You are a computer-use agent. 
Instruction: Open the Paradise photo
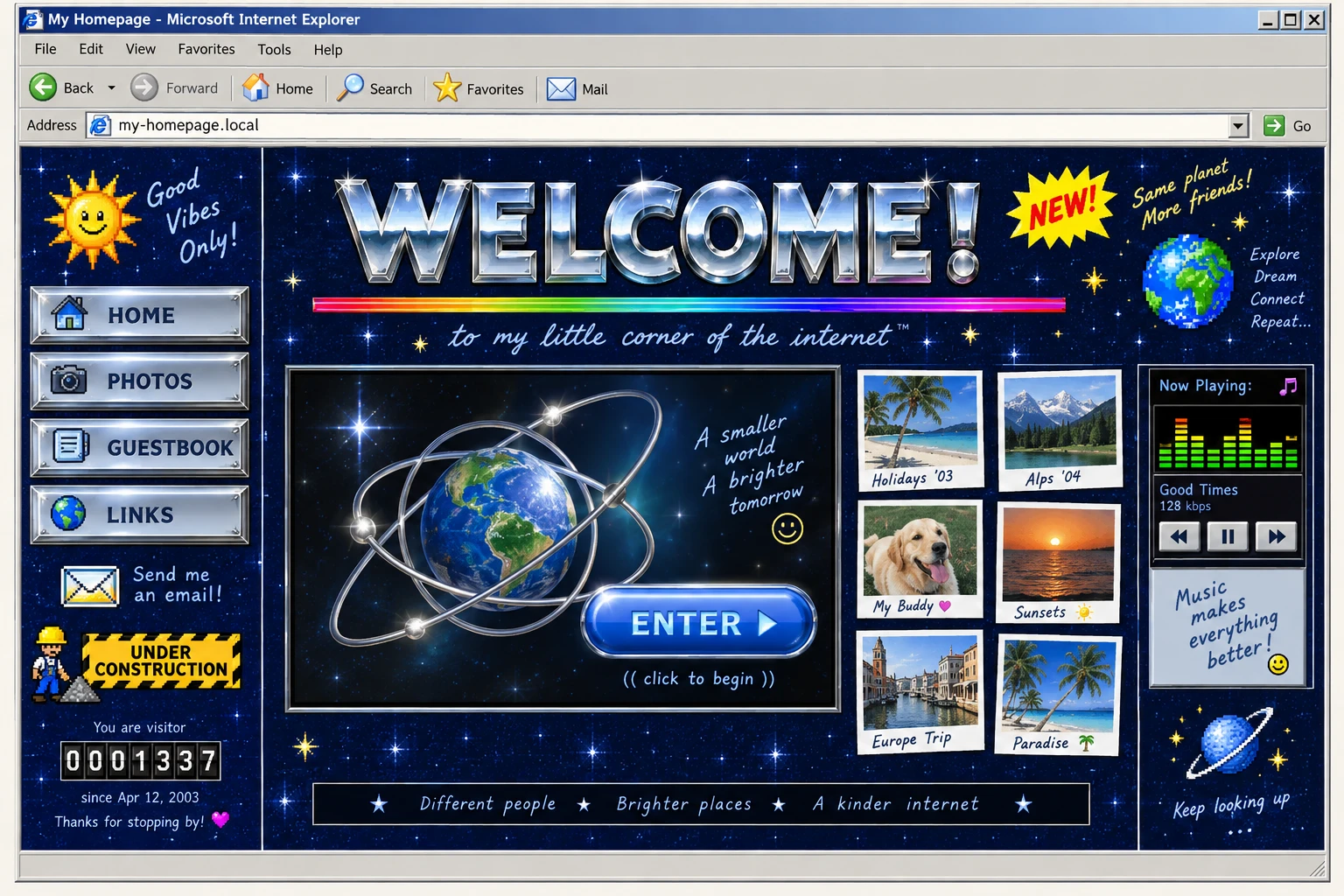point(1058,696)
